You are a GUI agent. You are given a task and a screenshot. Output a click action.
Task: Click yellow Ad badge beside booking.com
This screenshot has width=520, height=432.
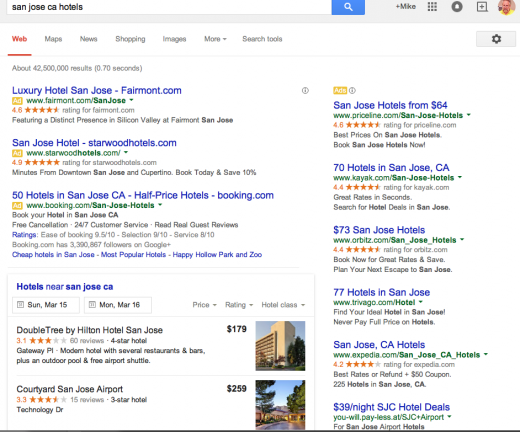pyautogui.click(x=17, y=205)
